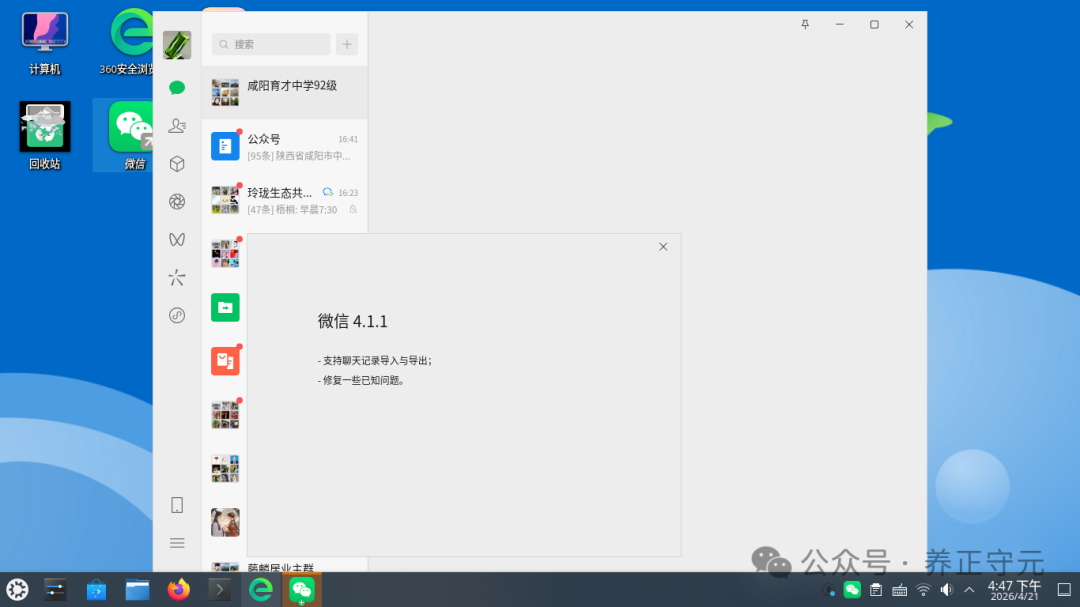Click the update notifier tray icon
Screen dimensions: 1080x607
(829, 590)
